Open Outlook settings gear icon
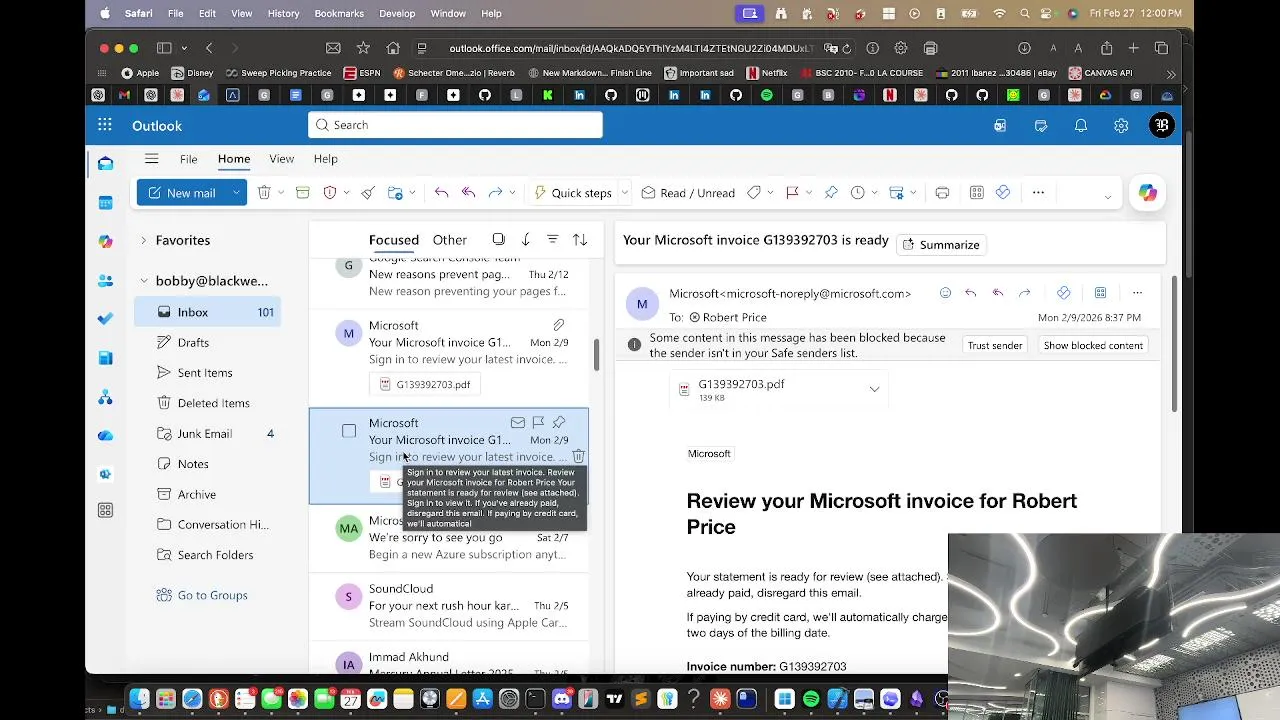 [1121, 125]
